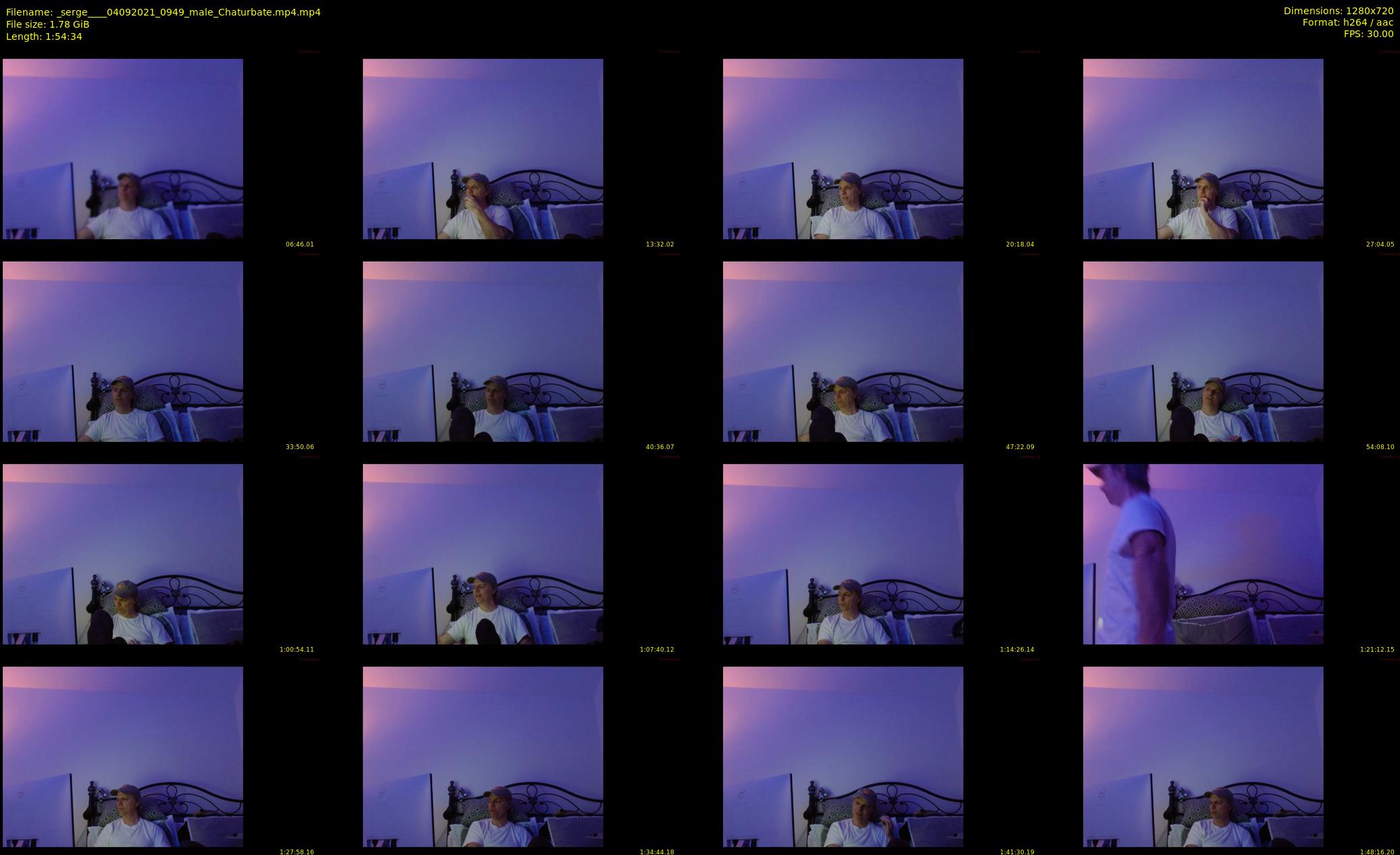Click the 06:46.01 timestamp label
1400x855 pixels.
point(299,244)
